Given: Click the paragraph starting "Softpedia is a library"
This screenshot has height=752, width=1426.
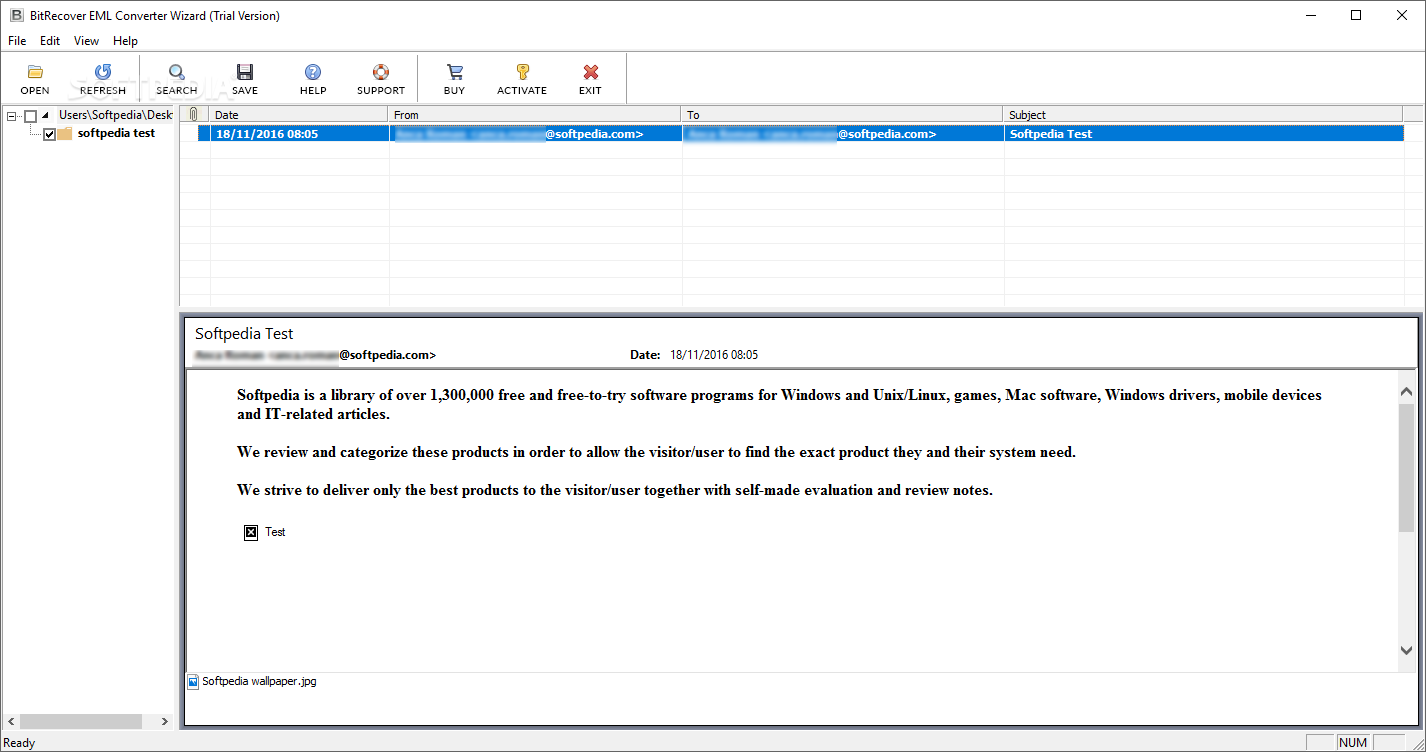Looking at the screenshot, I should pos(779,404).
